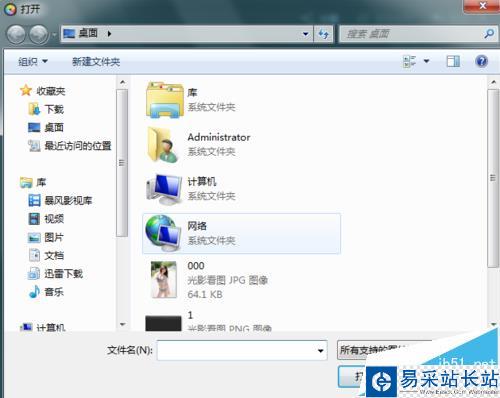Click the file list scrollbar thumb
Screen dimensions: 500x398
[x=493, y=178]
